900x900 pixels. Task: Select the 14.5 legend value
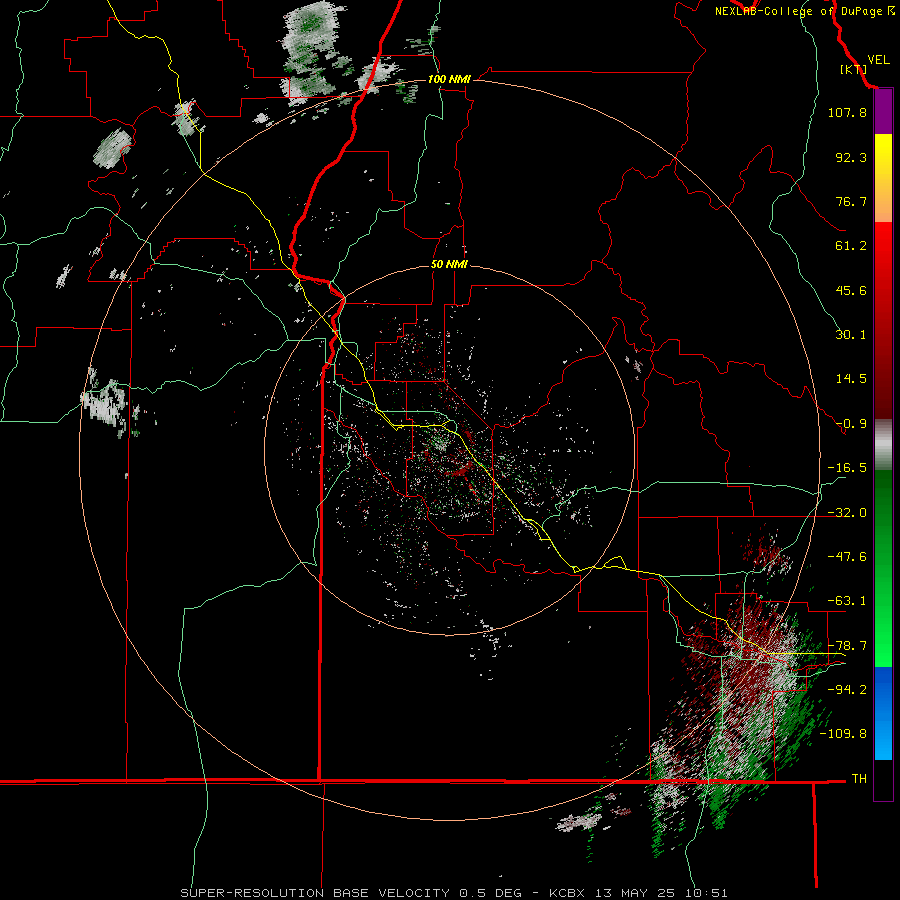[851, 379]
